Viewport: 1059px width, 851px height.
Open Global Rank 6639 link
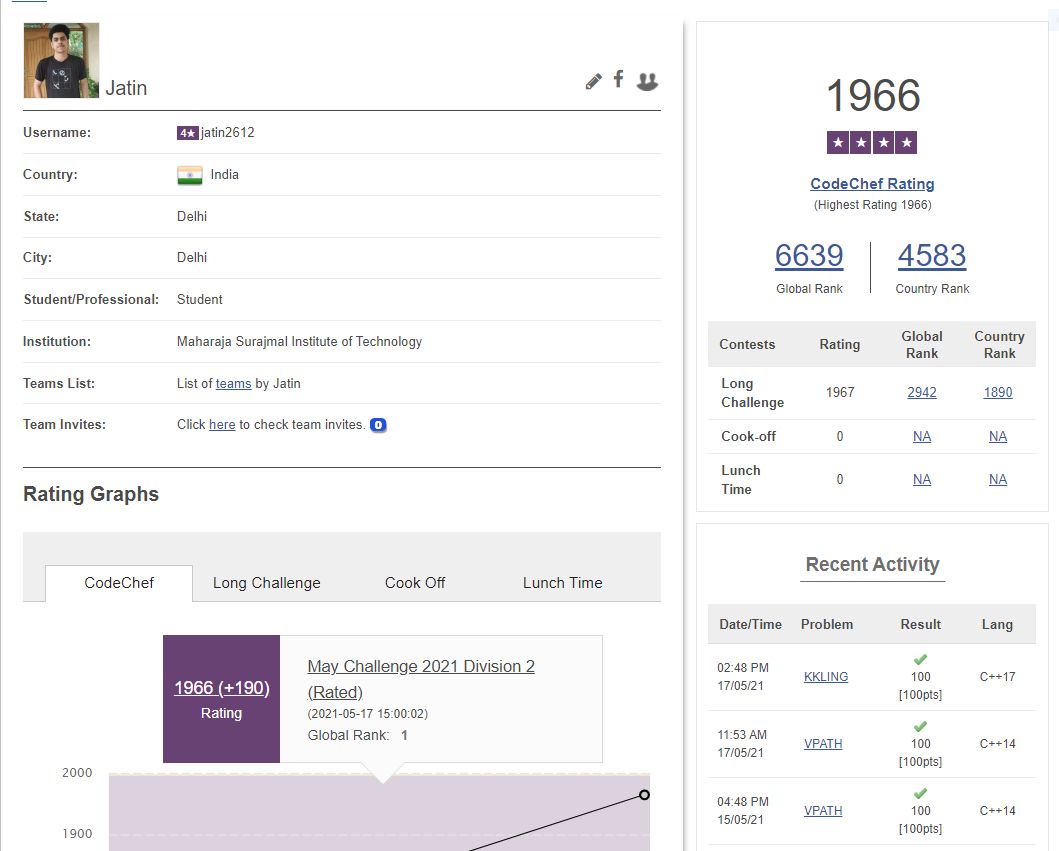tap(809, 256)
